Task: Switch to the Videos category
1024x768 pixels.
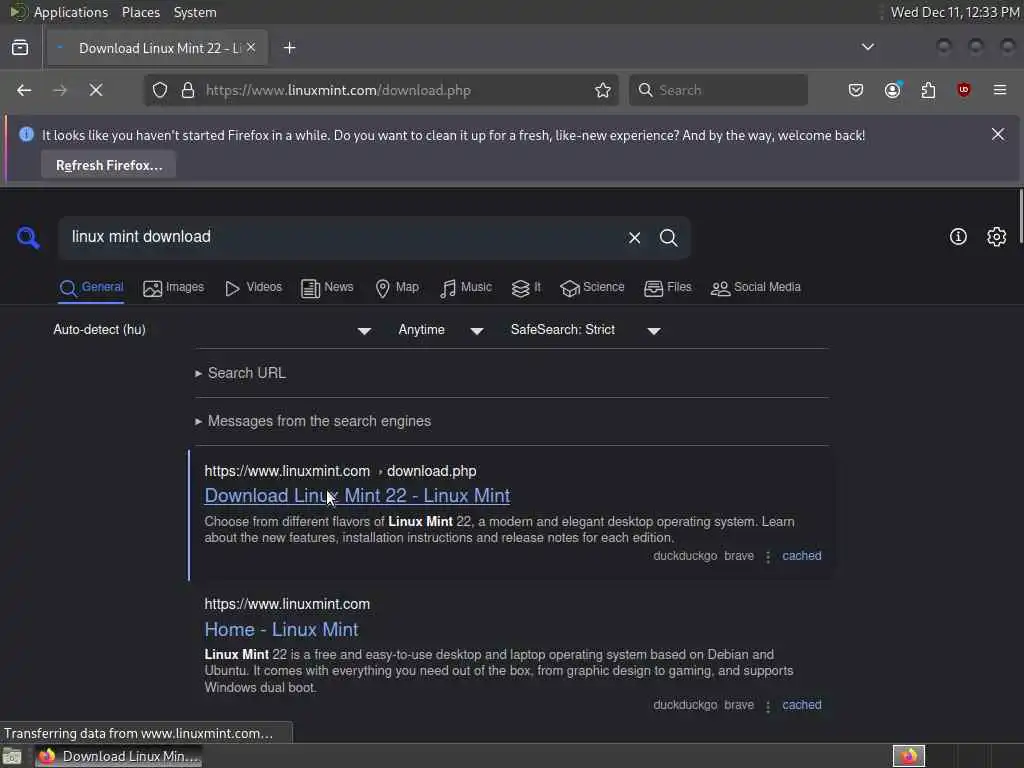Action: [x=253, y=287]
